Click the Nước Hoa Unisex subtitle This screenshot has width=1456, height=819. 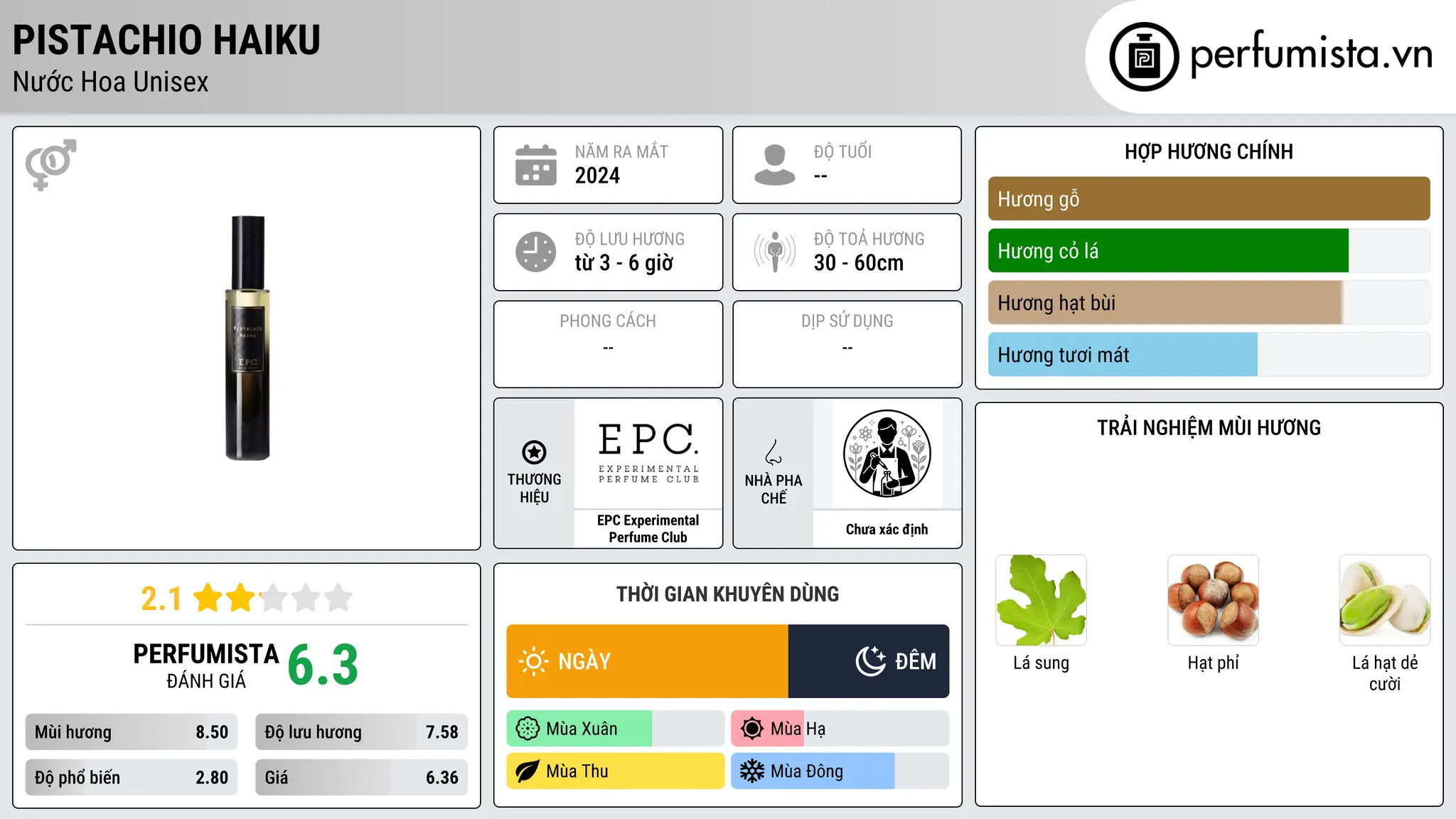click(111, 82)
